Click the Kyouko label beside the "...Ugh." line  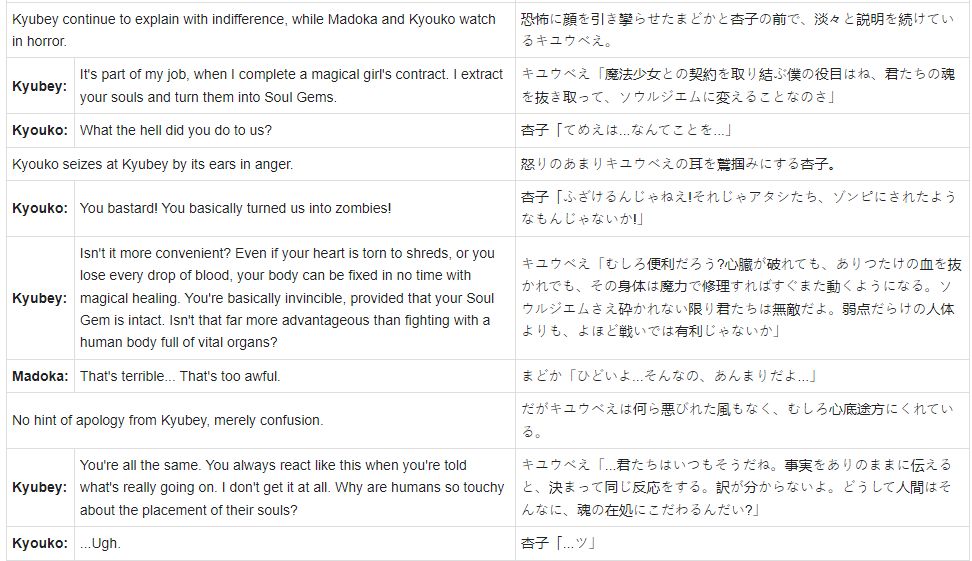40,543
